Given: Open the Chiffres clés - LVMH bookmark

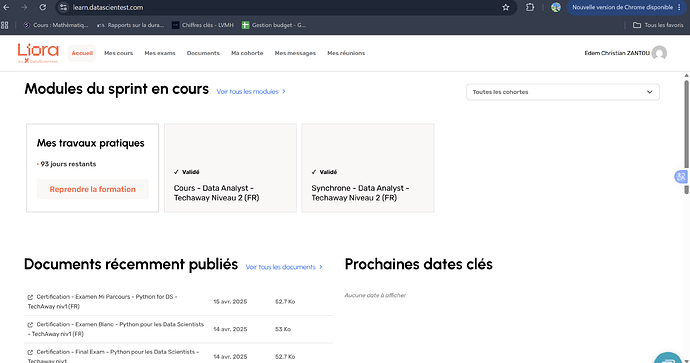Looking at the screenshot, I should tap(203, 25).
